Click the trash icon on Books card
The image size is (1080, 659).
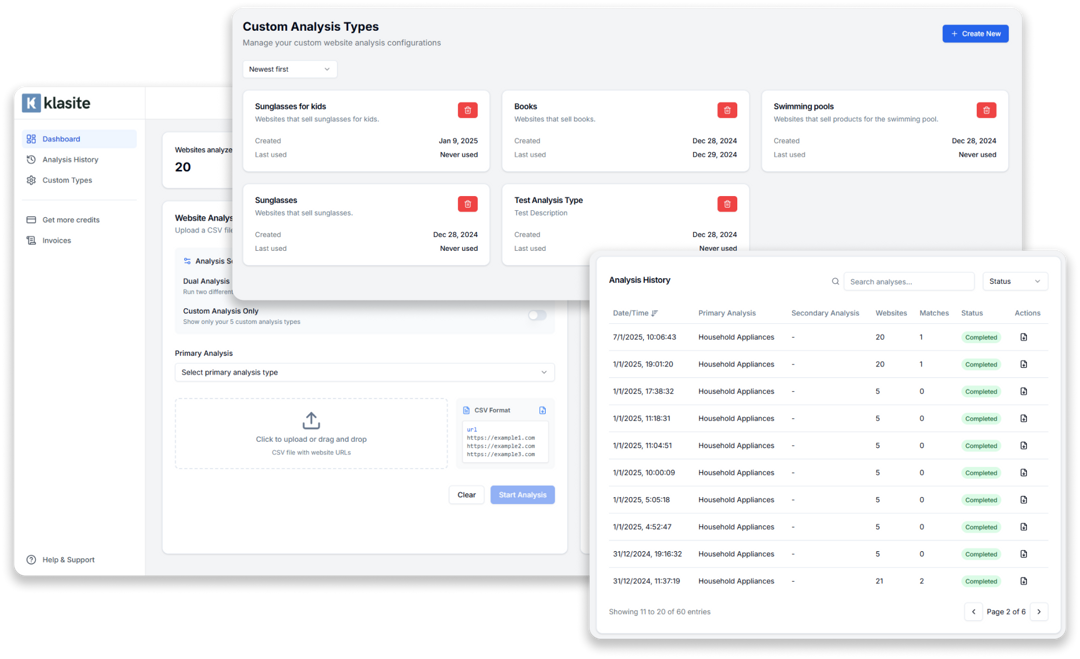[727, 110]
